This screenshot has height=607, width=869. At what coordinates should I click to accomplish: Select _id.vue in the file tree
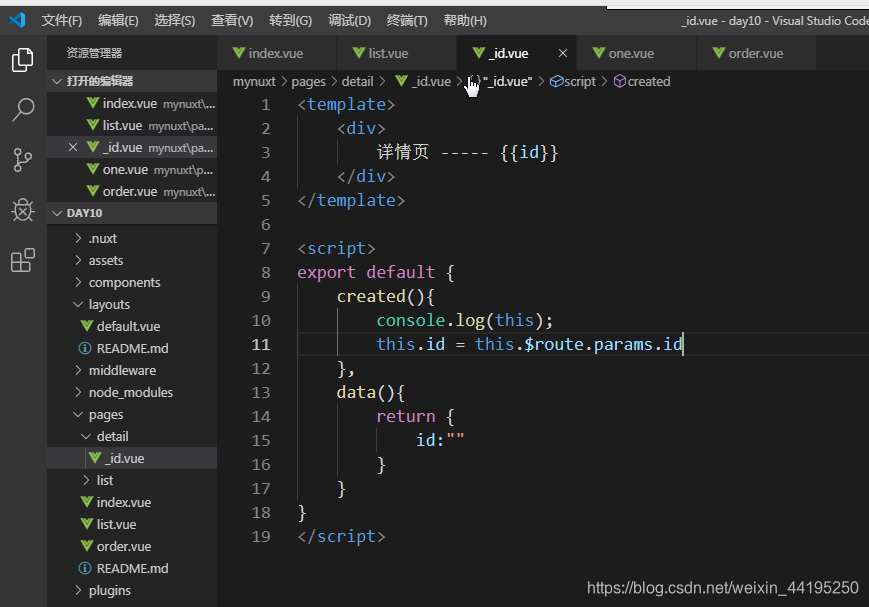tap(132, 458)
